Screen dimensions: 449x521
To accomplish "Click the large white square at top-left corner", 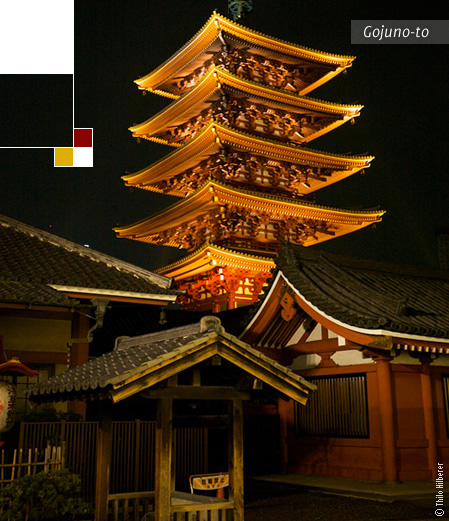I will pos(37,37).
